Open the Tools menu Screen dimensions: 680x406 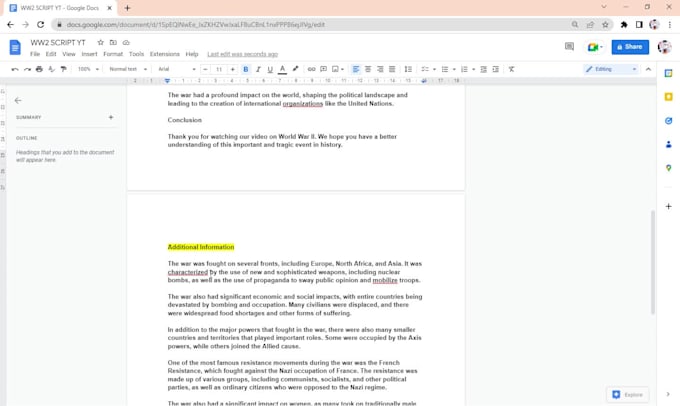pos(136,54)
